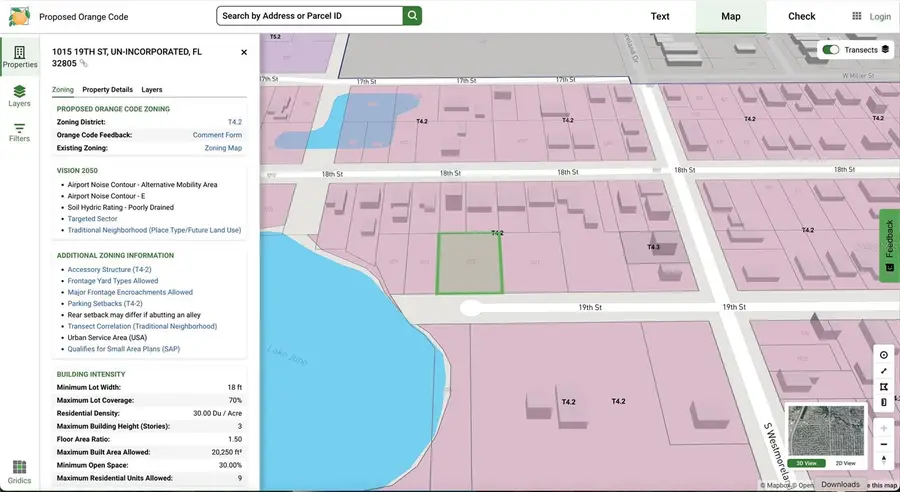The width and height of the screenshot is (900, 492).
Task: Open Transect Correlation (Traditional Neighborhood) link
Action: (142, 326)
